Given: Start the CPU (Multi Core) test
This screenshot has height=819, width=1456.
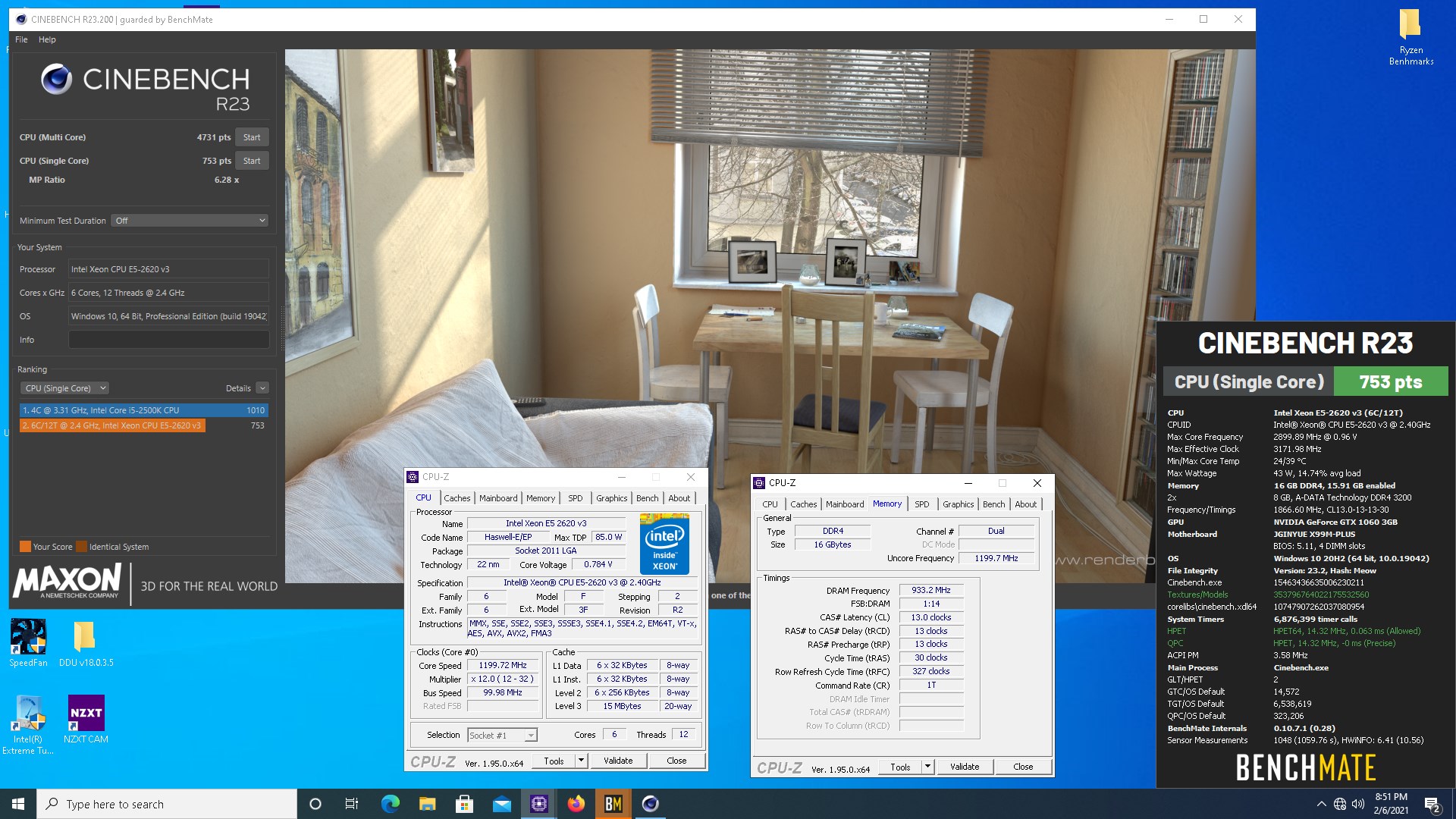Looking at the screenshot, I should 252,137.
